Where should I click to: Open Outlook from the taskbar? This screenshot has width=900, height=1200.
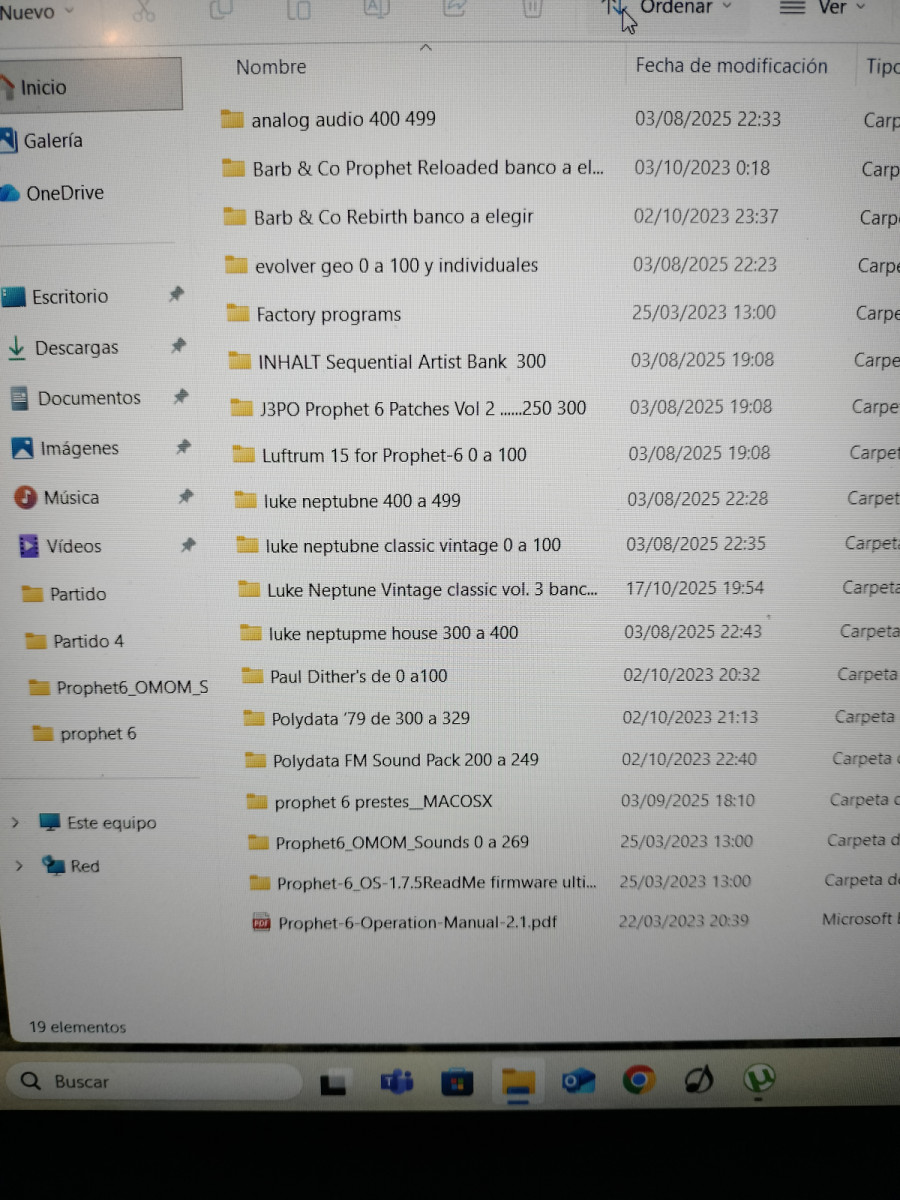click(x=578, y=1081)
